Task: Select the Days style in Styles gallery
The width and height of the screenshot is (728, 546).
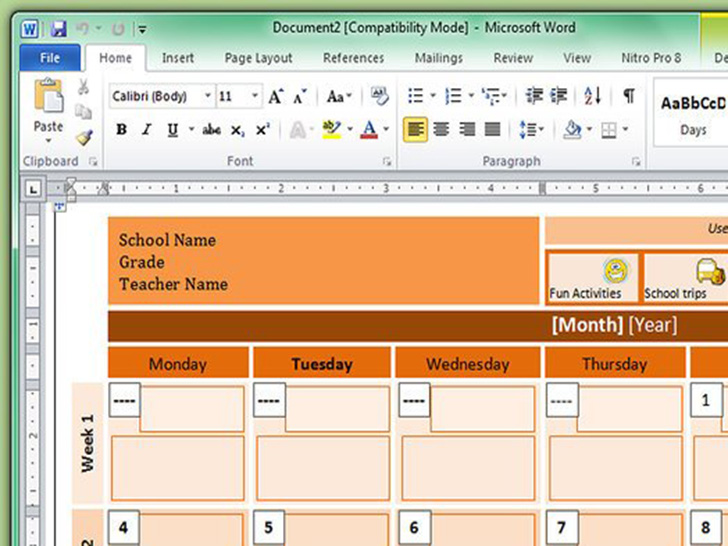Action: [x=692, y=113]
